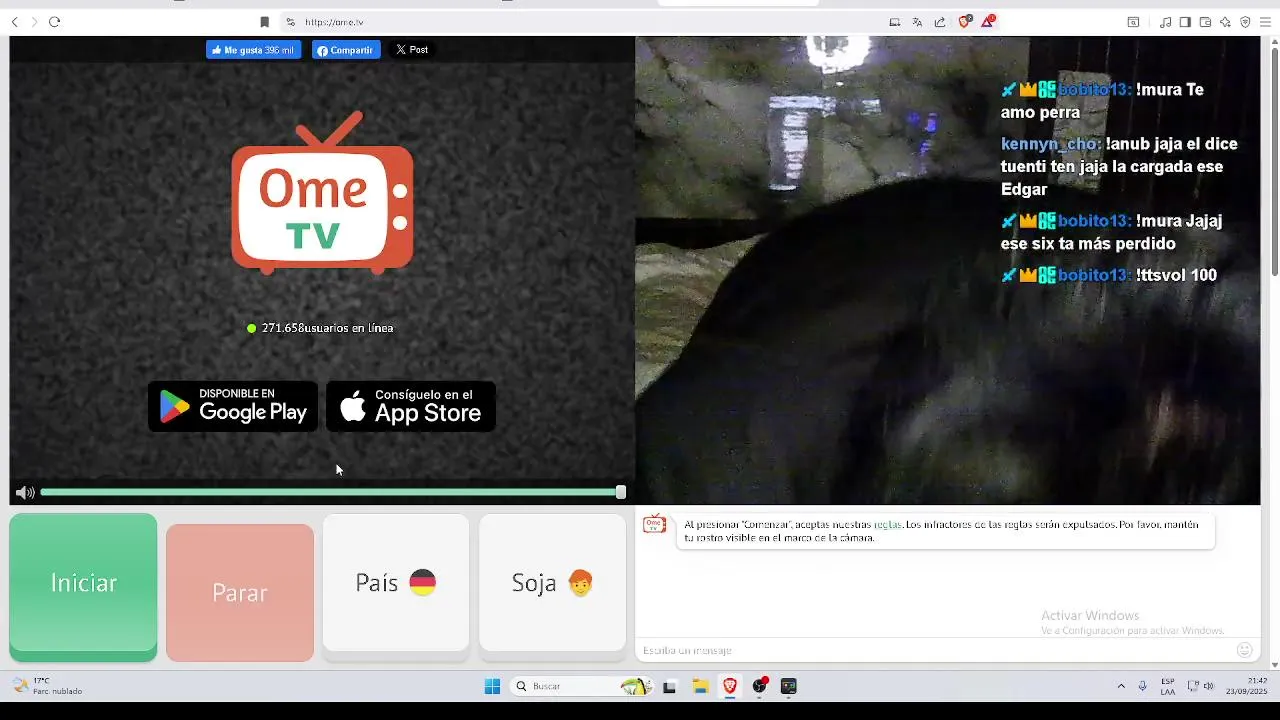The image size is (1280, 720).
Task: Open the Brave Shields lion icon
Action: [964, 22]
